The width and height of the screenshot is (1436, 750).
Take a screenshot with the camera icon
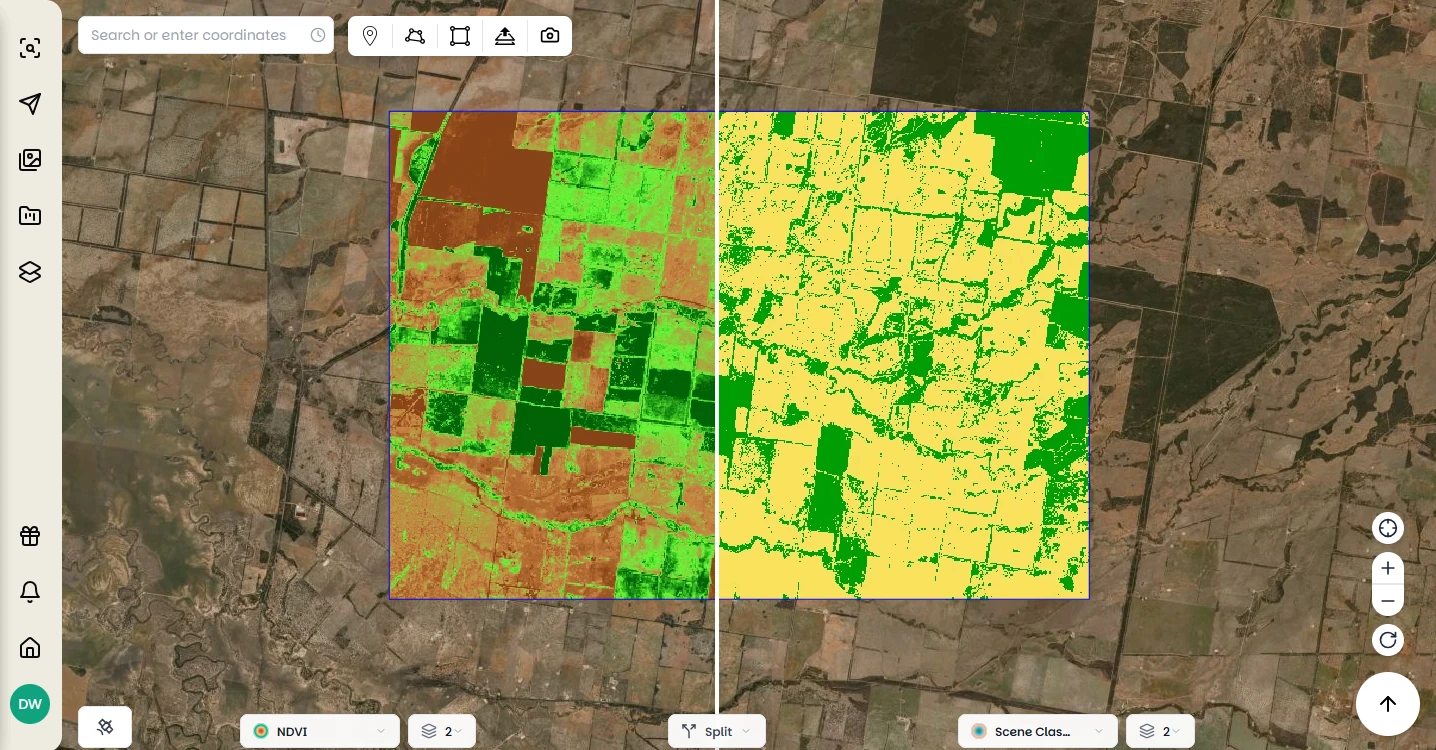(549, 35)
